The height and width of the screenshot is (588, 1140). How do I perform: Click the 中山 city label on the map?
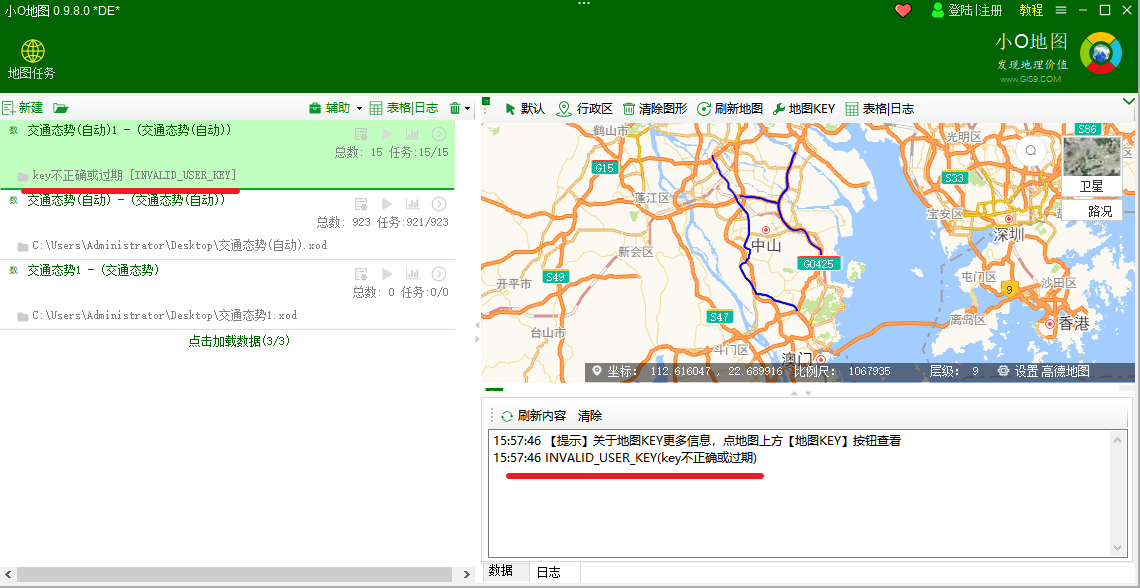766,245
